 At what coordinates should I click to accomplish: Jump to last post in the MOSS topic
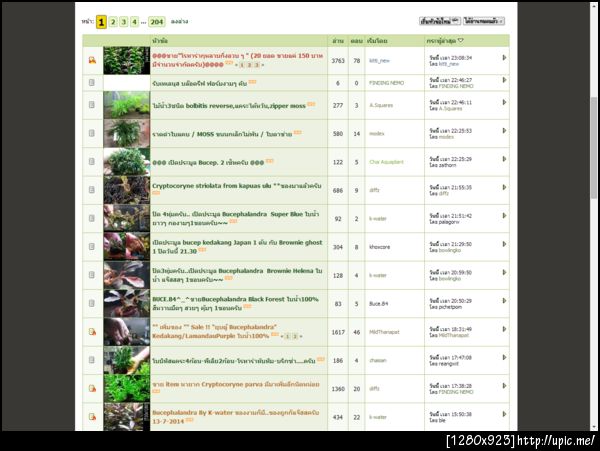click(504, 130)
